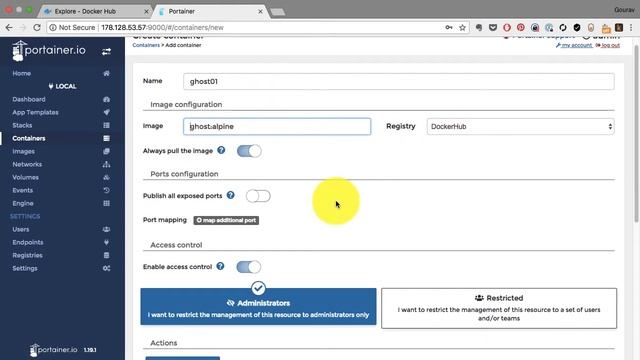
Task: Click the App Templates rocket icon
Action: (106, 112)
